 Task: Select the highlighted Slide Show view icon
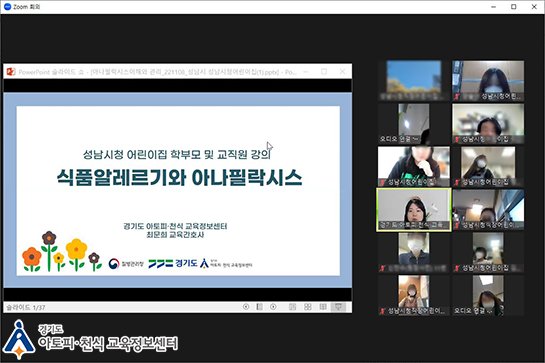[338, 307]
